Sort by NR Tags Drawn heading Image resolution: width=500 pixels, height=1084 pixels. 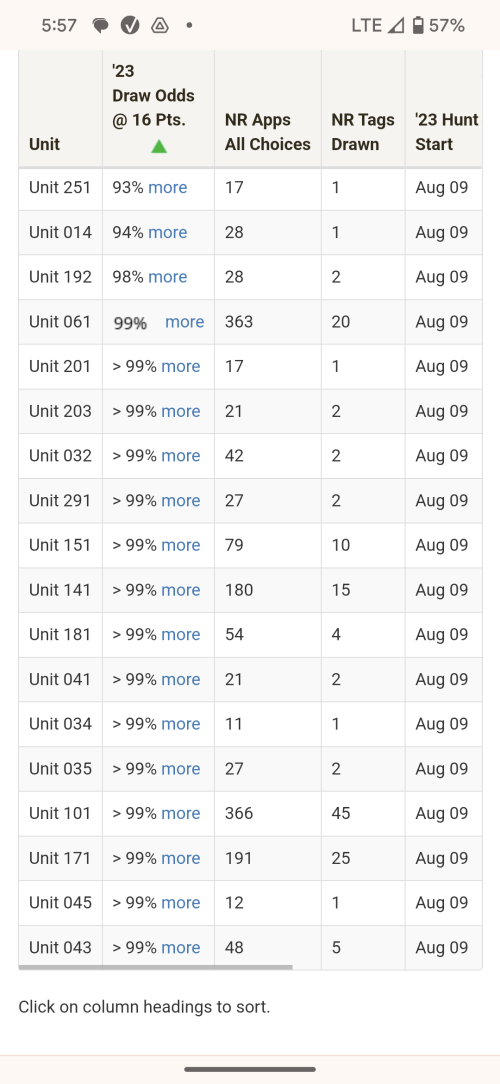tap(363, 132)
